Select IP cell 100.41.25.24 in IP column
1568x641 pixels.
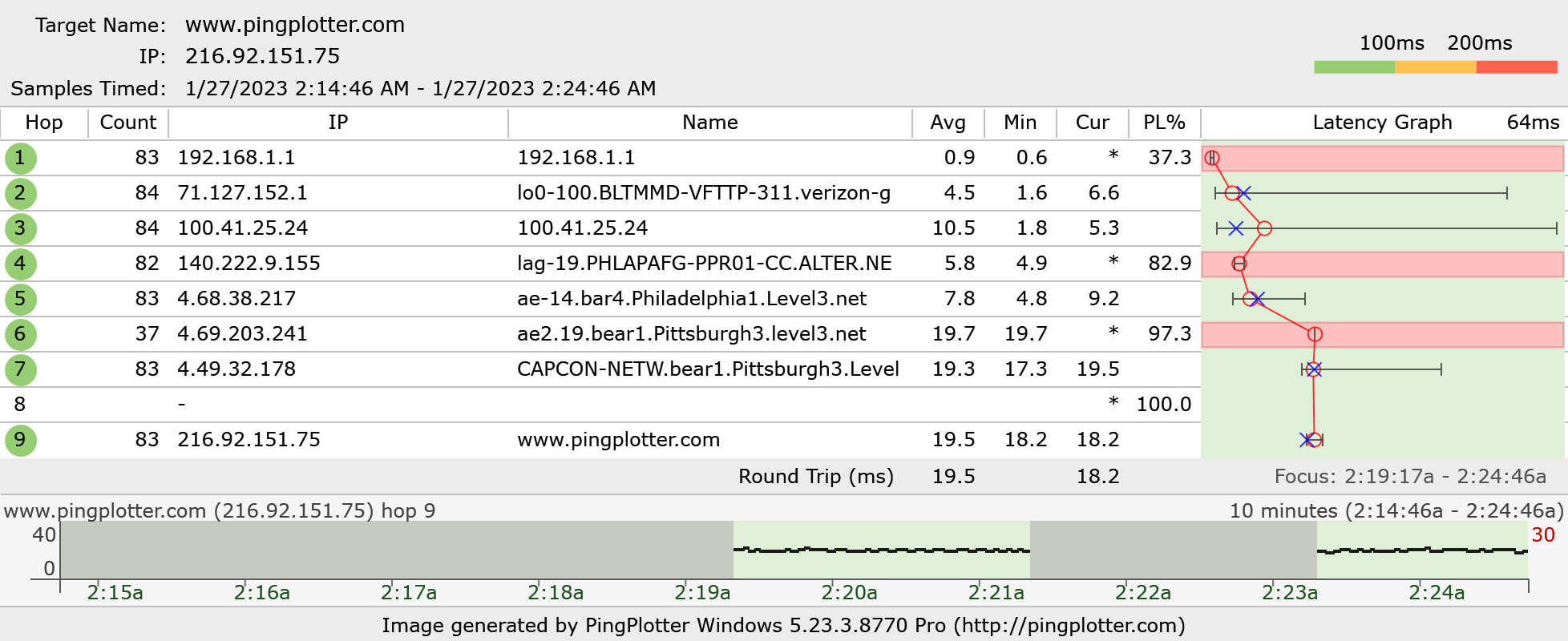242,228
